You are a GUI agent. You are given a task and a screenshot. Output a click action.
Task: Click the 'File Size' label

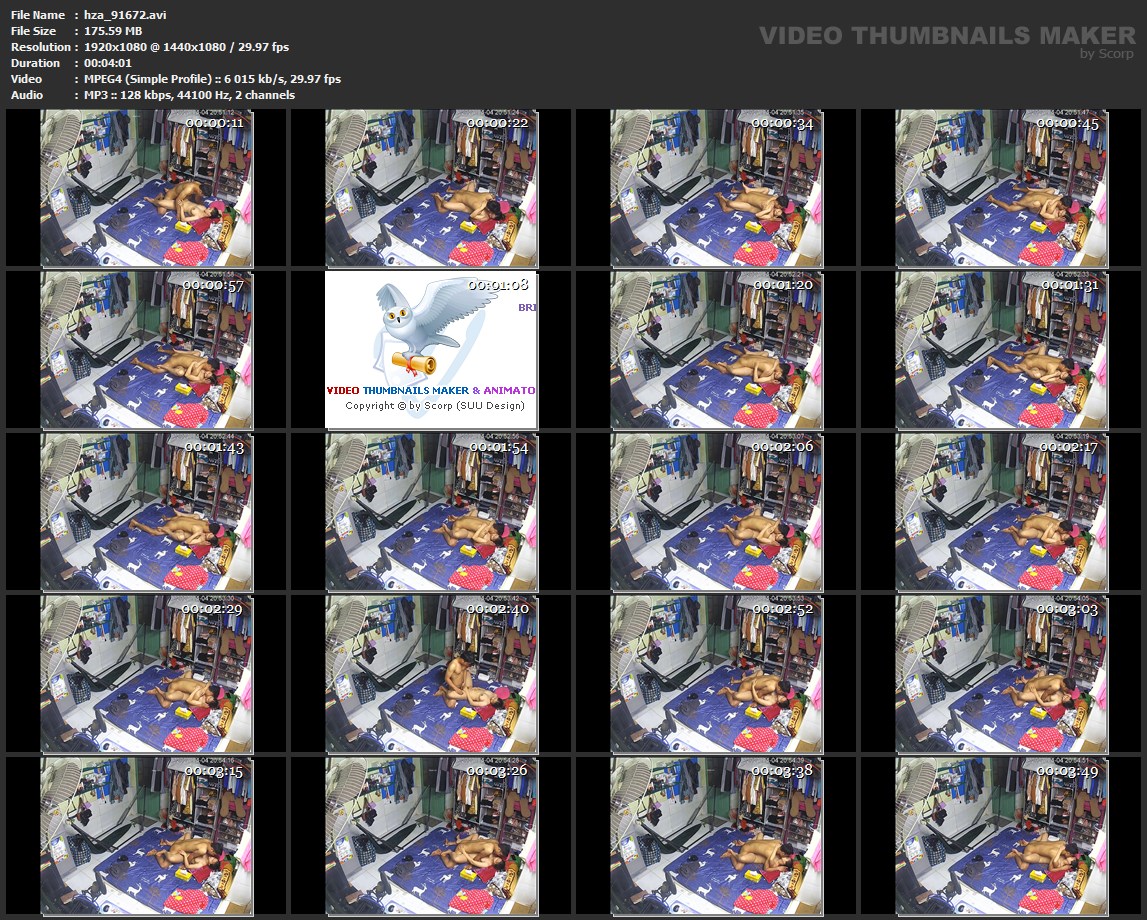34,31
